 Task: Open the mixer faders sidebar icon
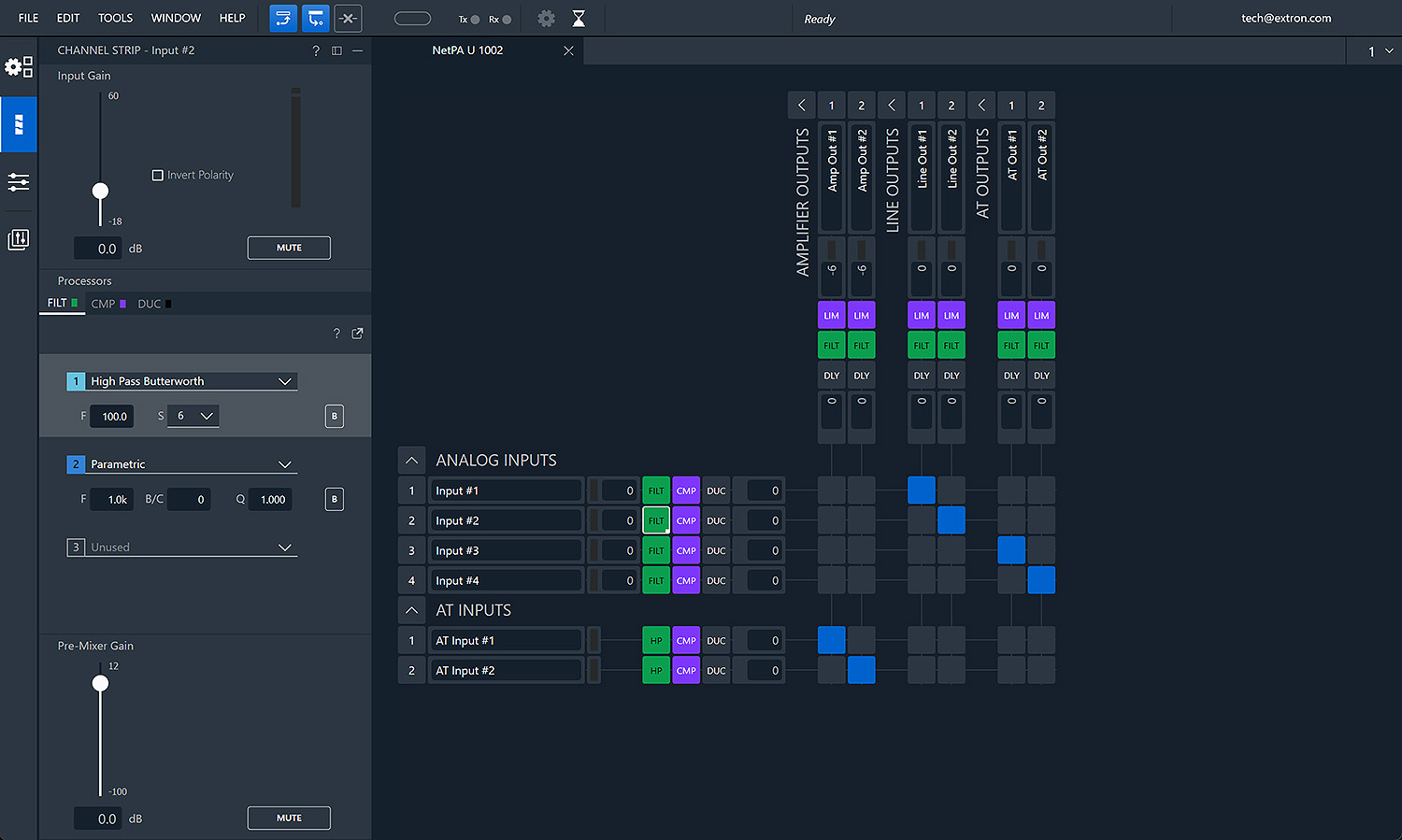(19, 240)
